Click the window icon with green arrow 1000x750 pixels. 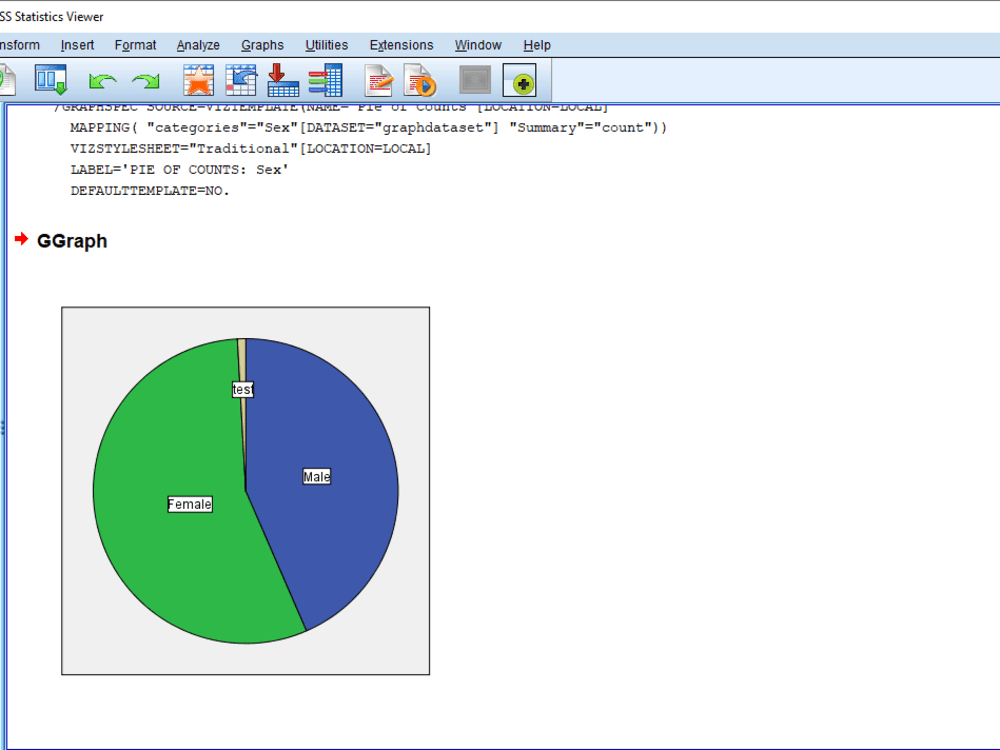[521, 79]
